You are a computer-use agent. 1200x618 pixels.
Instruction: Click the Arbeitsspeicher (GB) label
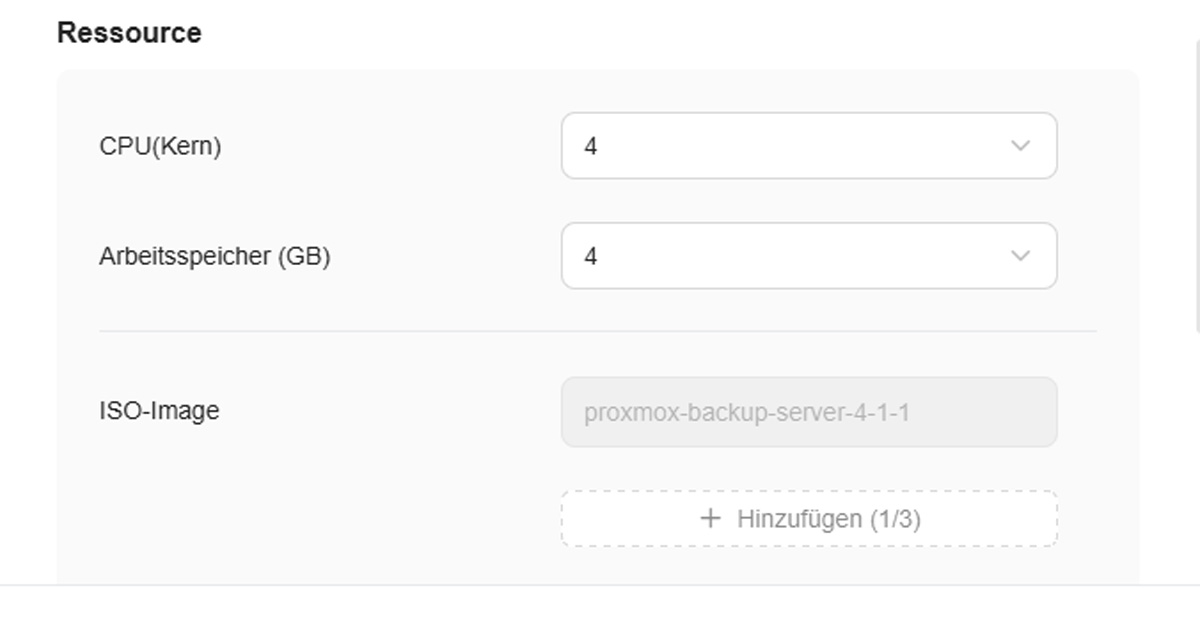pyautogui.click(x=214, y=256)
